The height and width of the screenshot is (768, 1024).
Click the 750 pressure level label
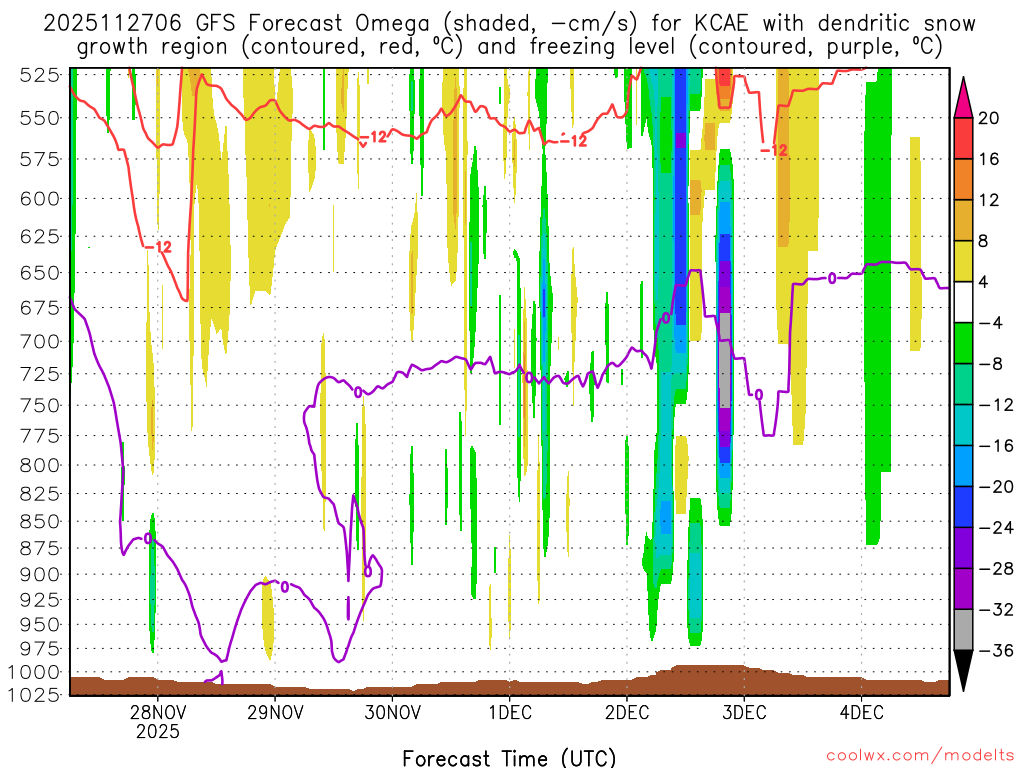pyautogui.click(x=40, y=406)
